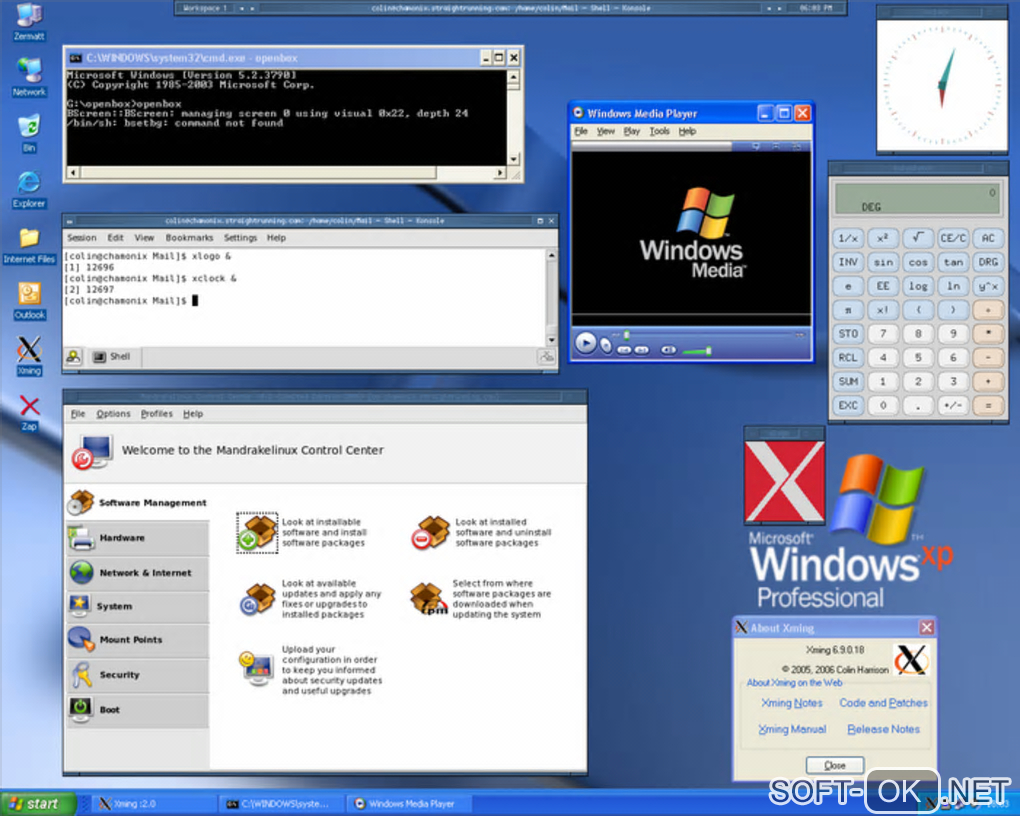1020x816 pixels.
Task: Click the sin key on calculator
Action: coord(883,262)
